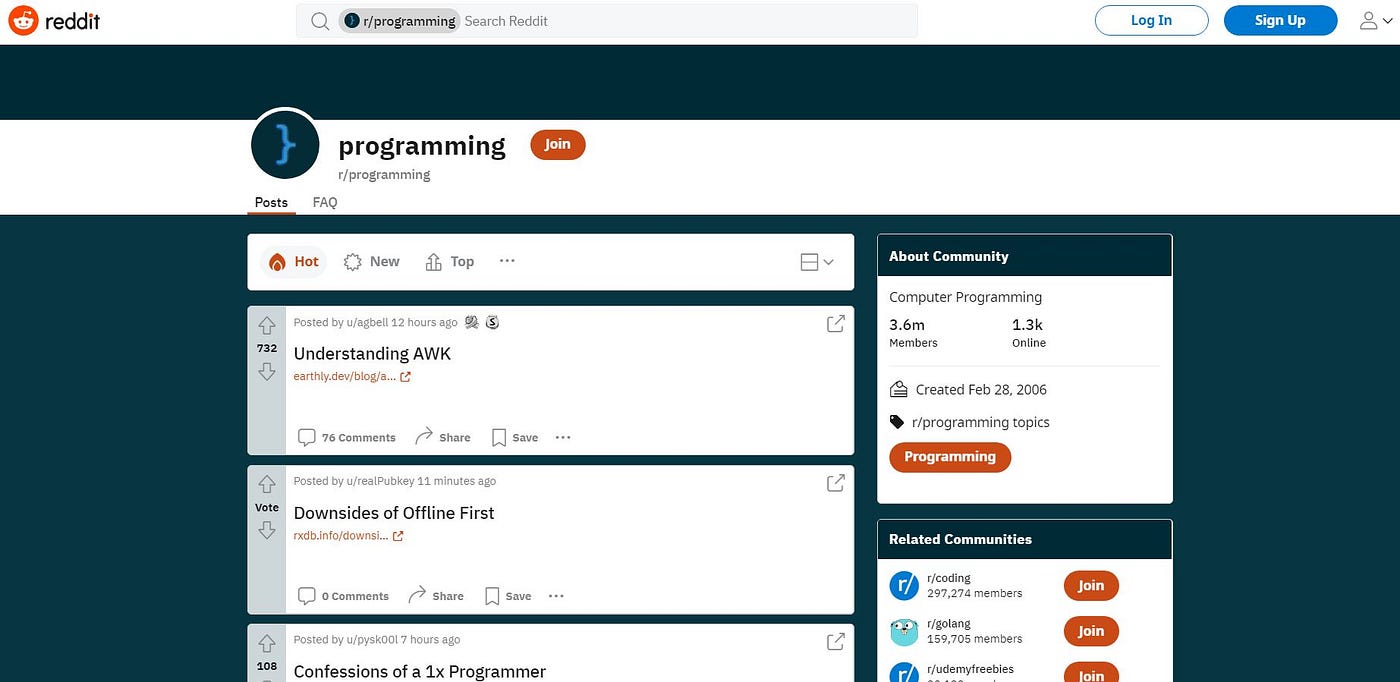Join the programming community
1400x682 pixels.
[558, 144]
